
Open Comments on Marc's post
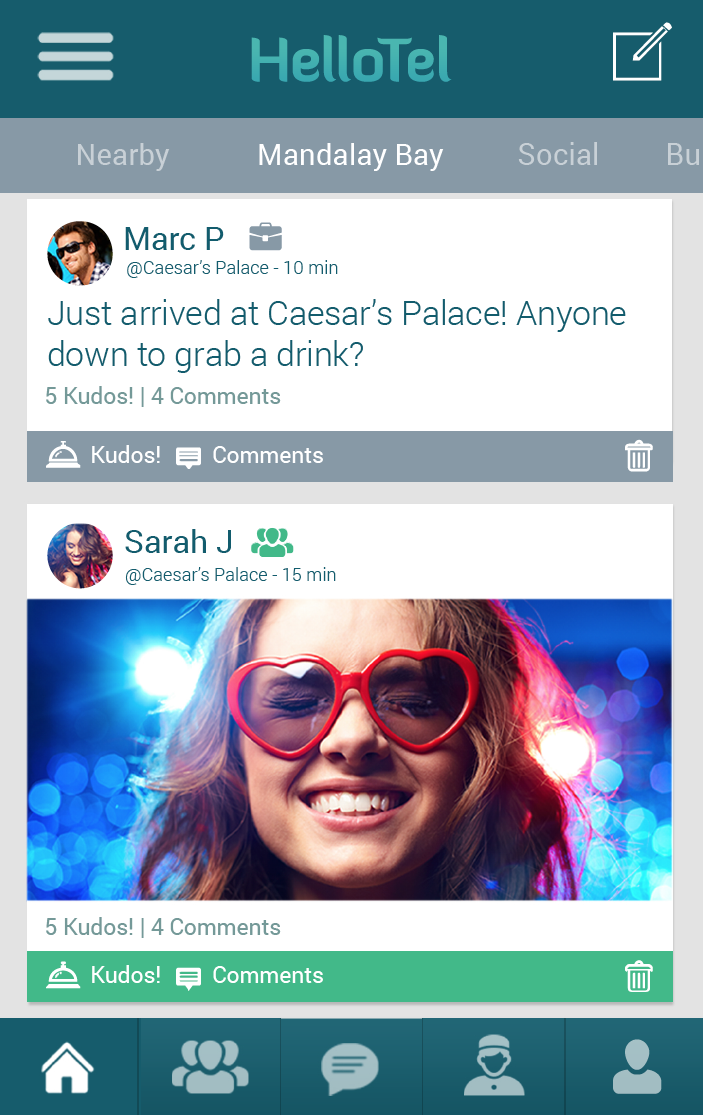pos(267,456)
